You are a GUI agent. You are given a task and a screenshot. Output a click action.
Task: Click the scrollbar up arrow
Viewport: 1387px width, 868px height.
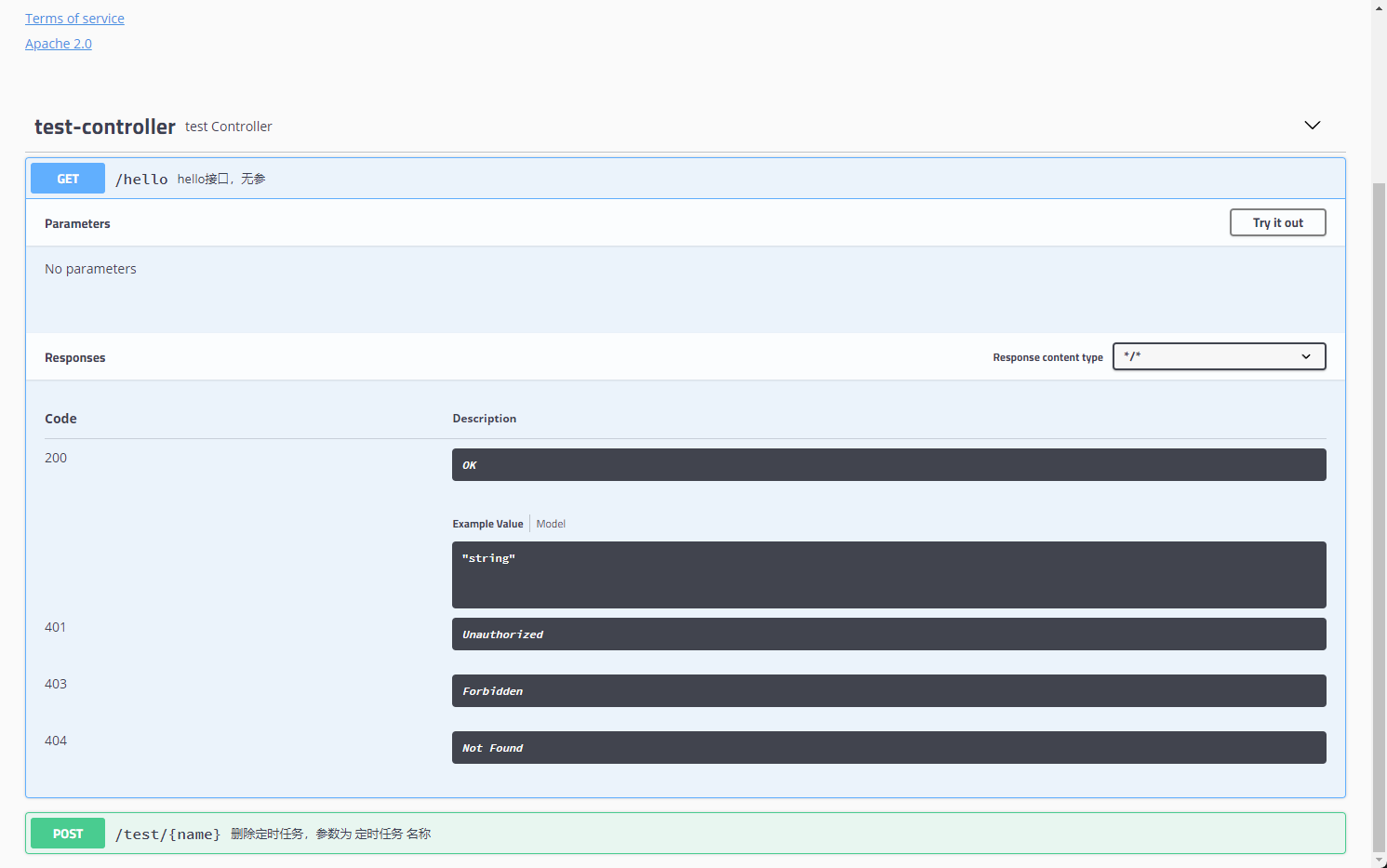coord(1379,7)
